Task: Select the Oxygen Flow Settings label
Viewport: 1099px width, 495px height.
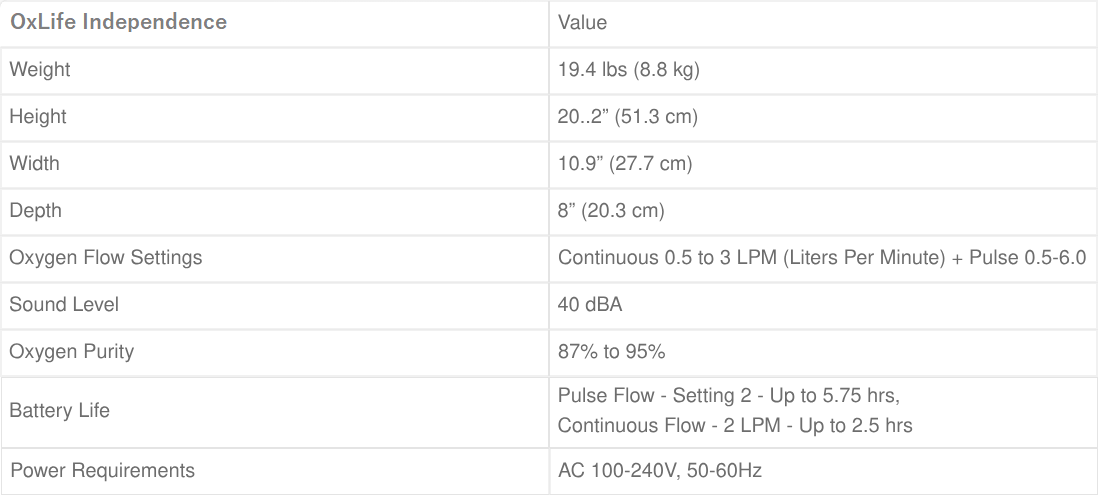Action: pos(106,257)
